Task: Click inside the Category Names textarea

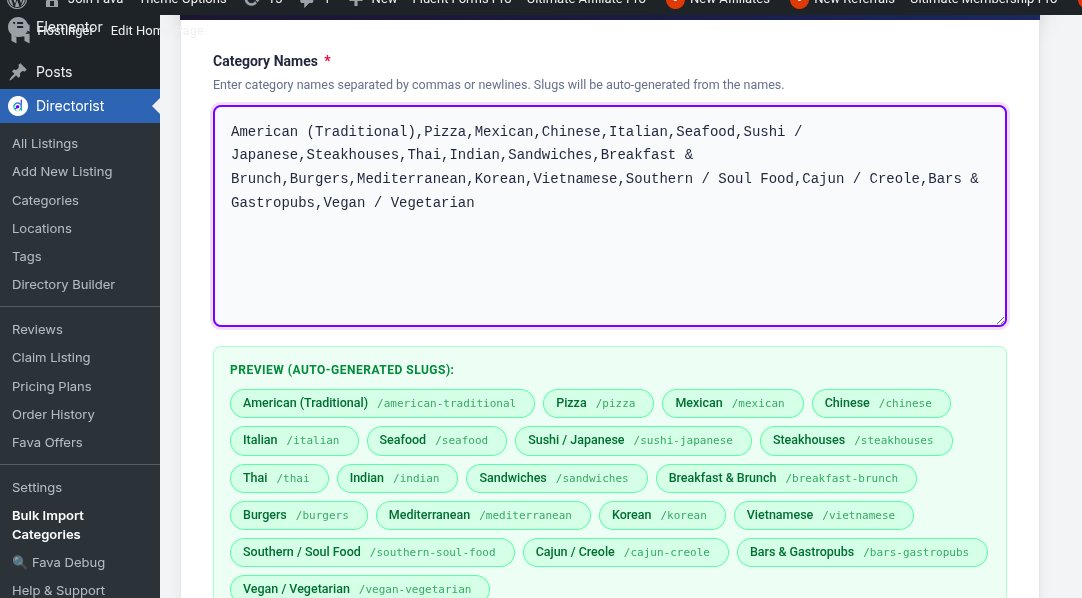Action: coord(610,215)
